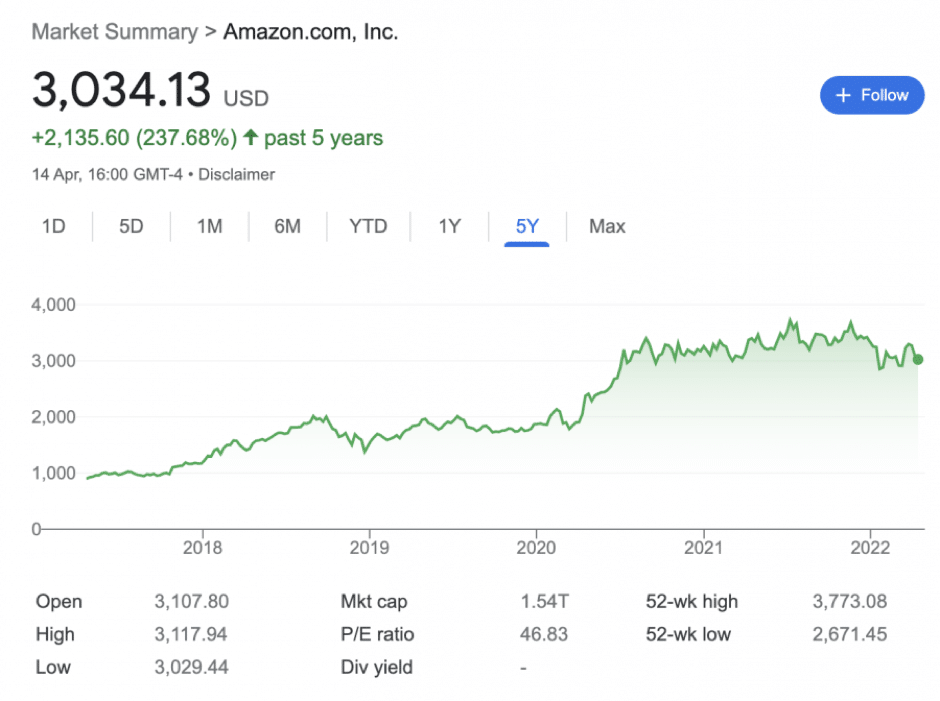The width and height of the screenshot is (940, 701).
Task: Click the green endpoint dot on chart
Action: click(x=919, y=360)
